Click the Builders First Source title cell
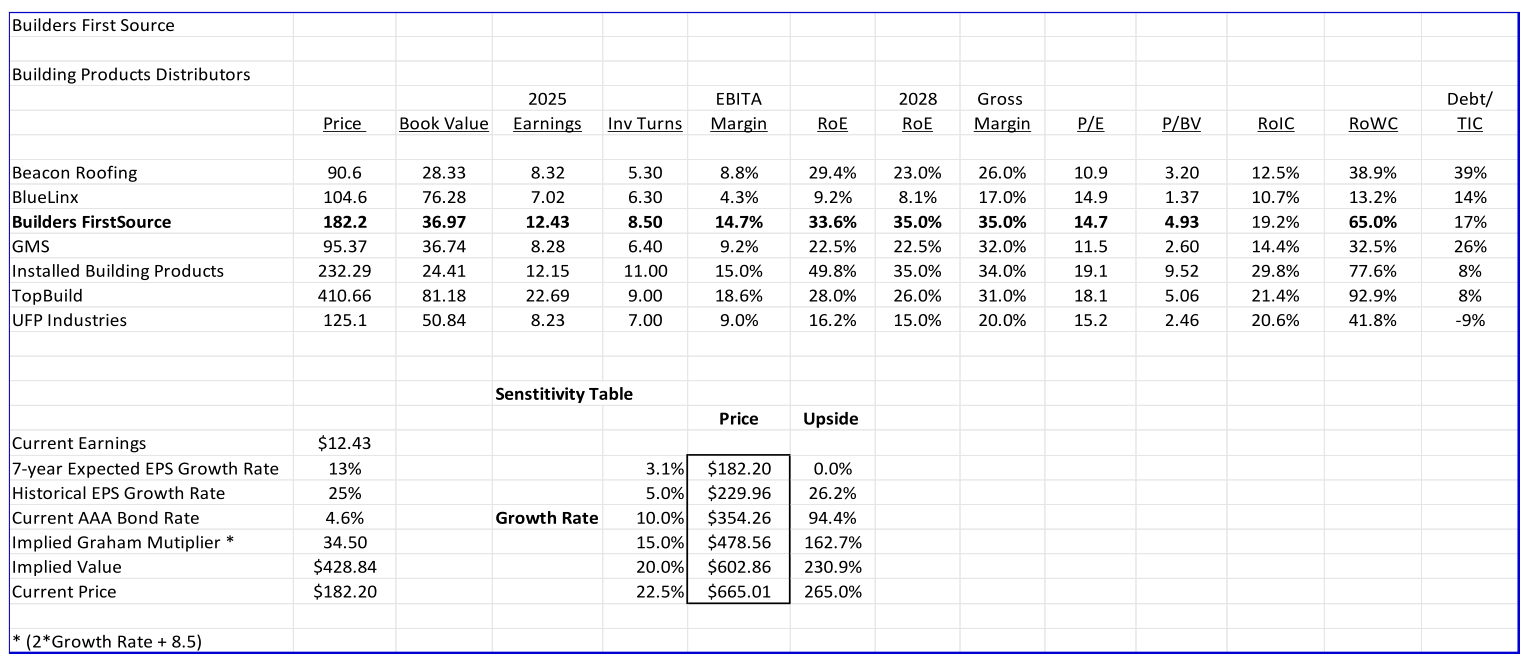Screen dimensions: 1528x660 [x=93, y=26]
